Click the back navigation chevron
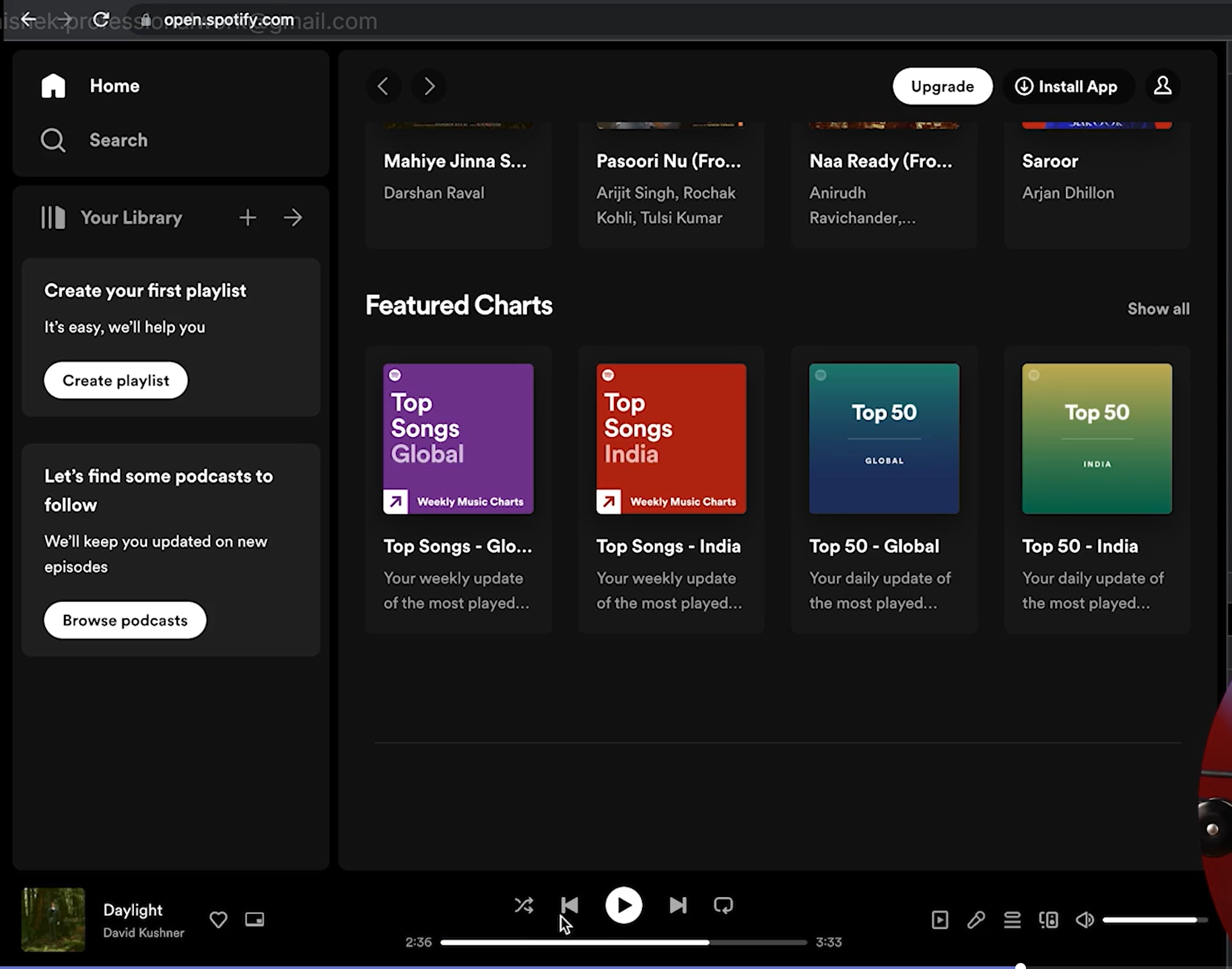Viewport: 1232px width, 969px height. pos(383,86)
